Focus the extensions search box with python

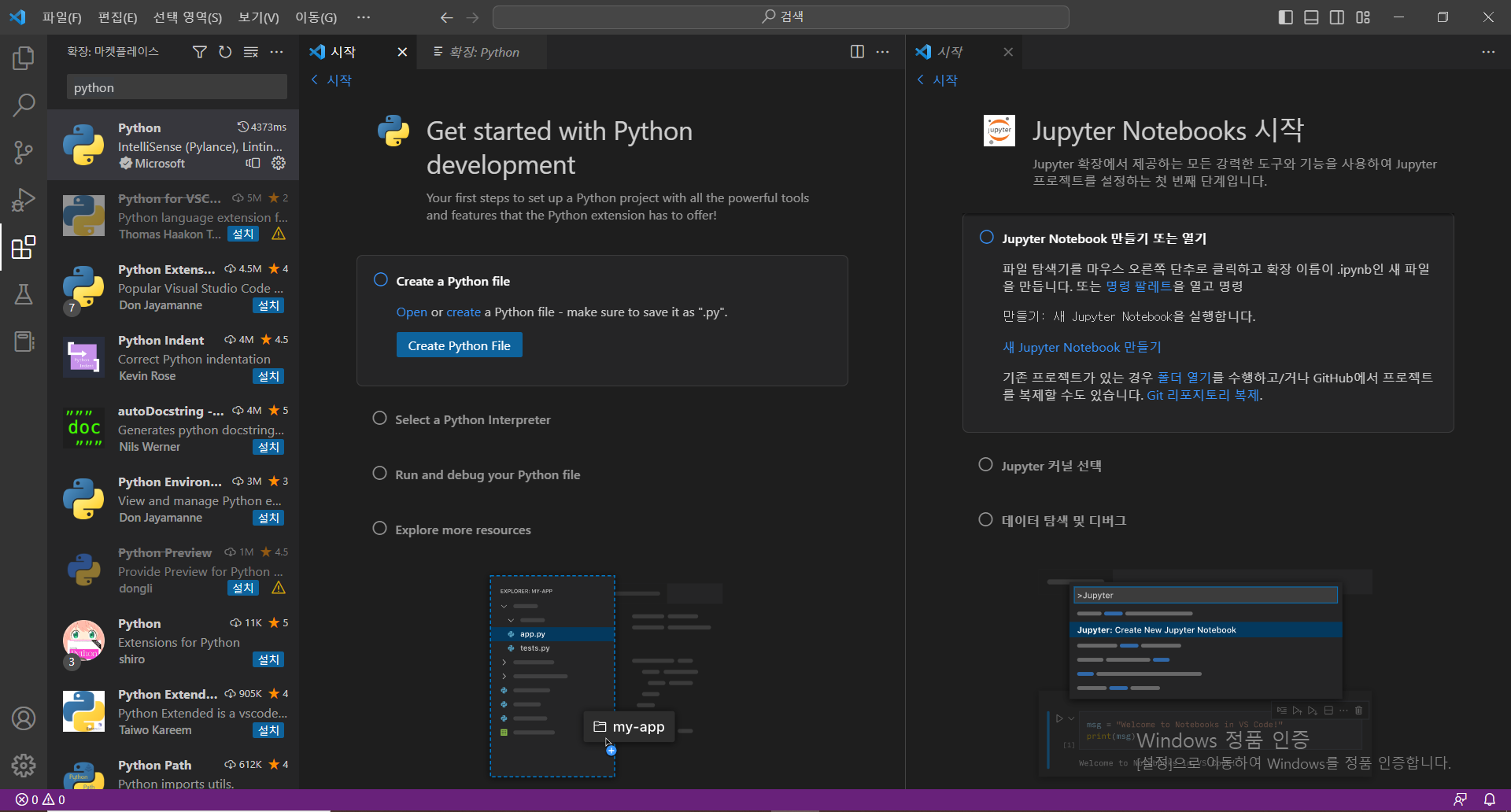(x=177, y=87)
